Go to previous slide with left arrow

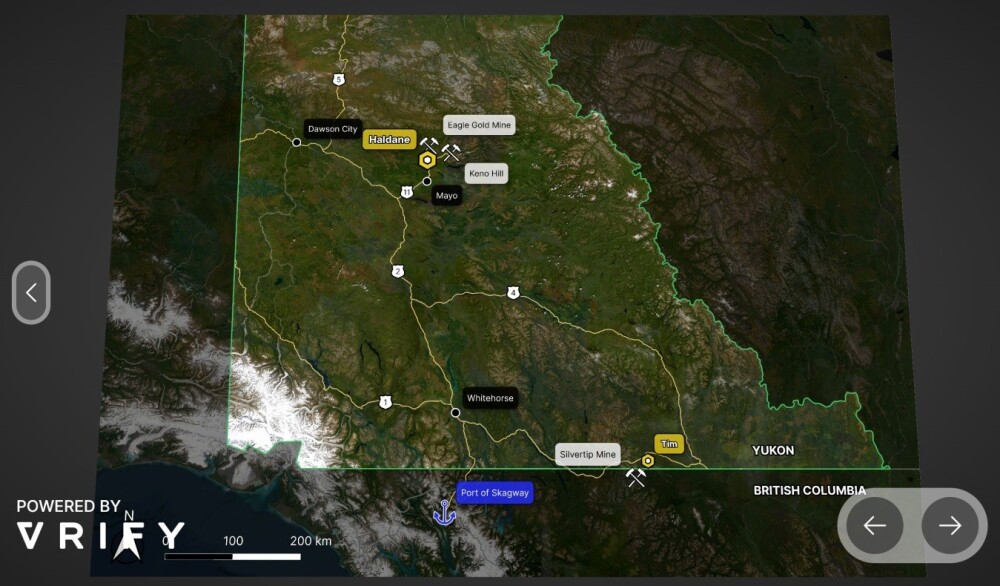pos(874,525)
